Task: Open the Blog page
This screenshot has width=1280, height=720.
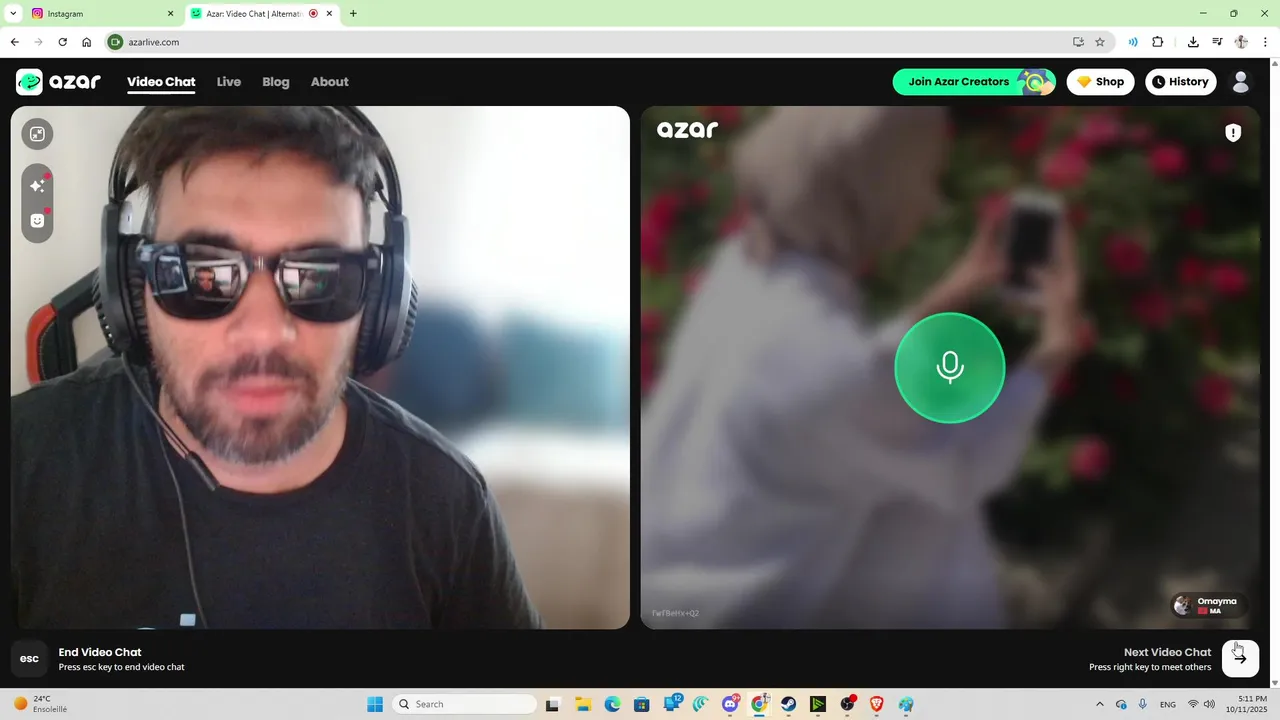Action: point(276,82)
